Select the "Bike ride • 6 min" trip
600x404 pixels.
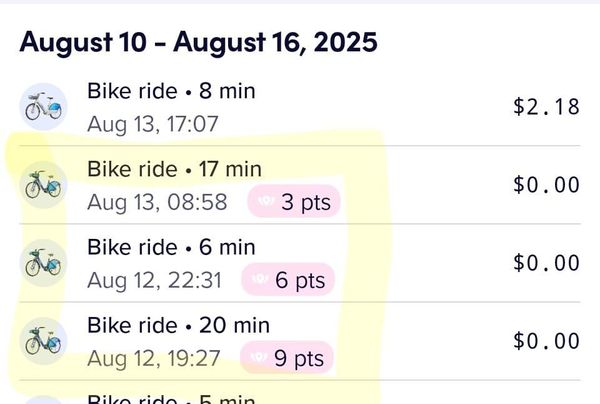pyautogui.click(x=171, y=247)
